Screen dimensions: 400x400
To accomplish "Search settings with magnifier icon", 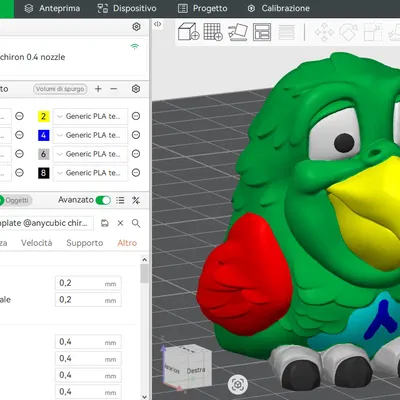I will click(x=136, y=223).
